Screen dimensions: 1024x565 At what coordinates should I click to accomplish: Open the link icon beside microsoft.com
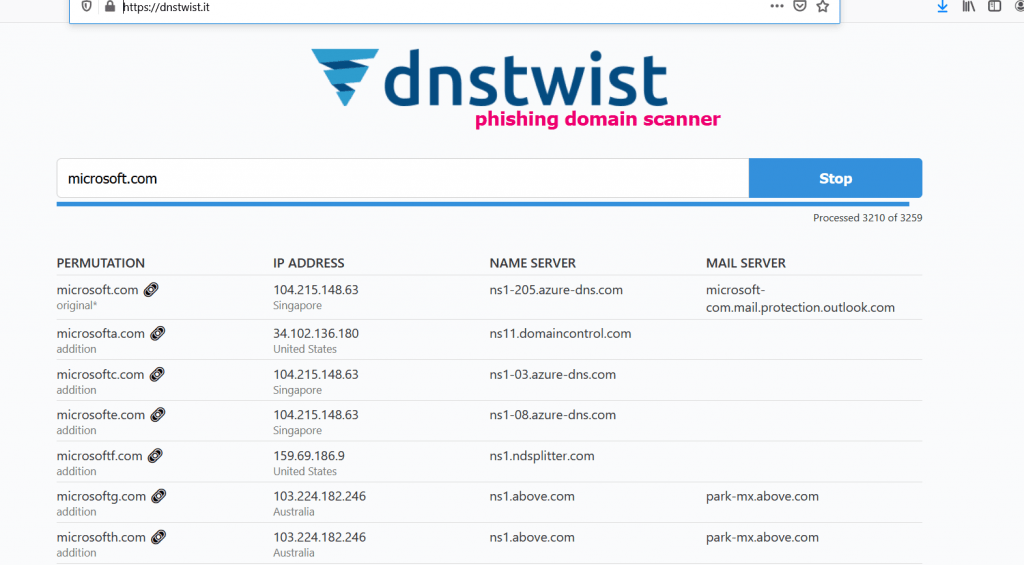click(x=151, y=289)
